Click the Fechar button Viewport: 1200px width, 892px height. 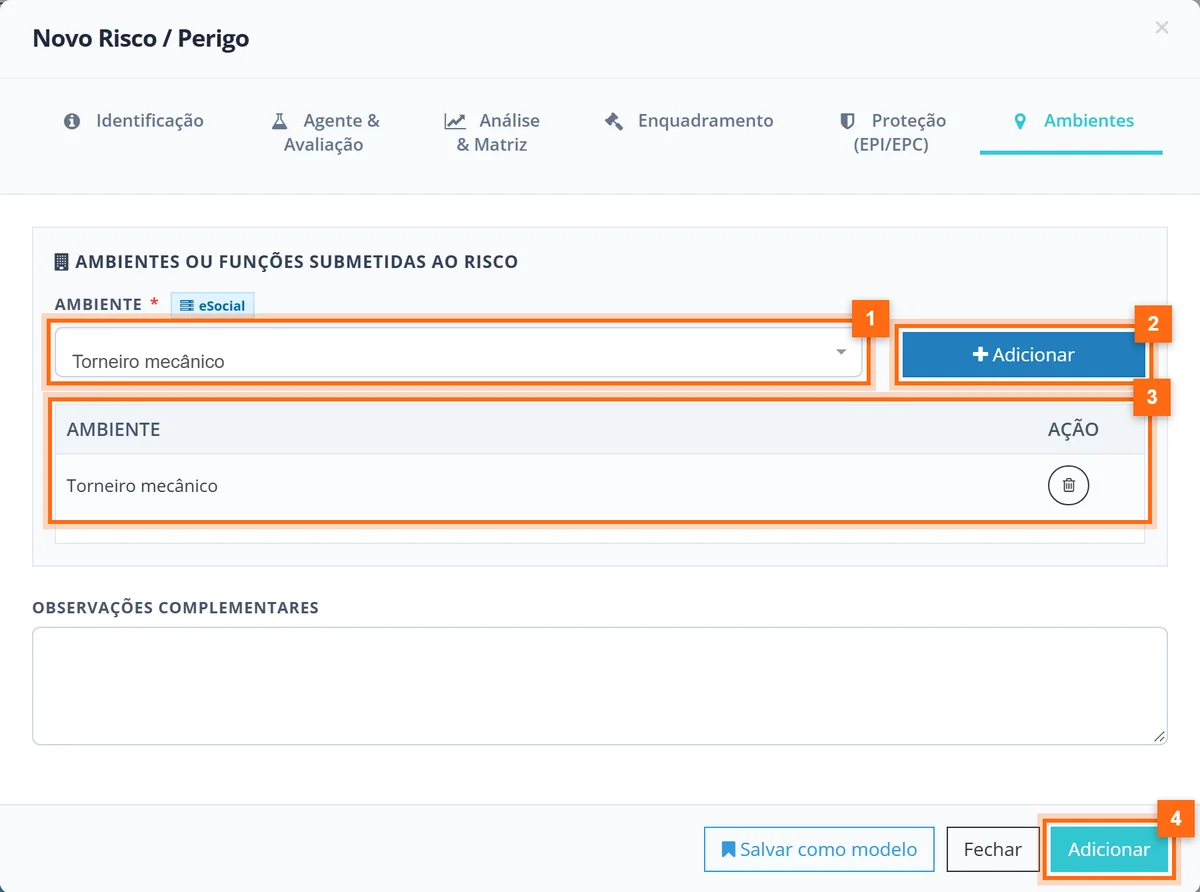992,849
